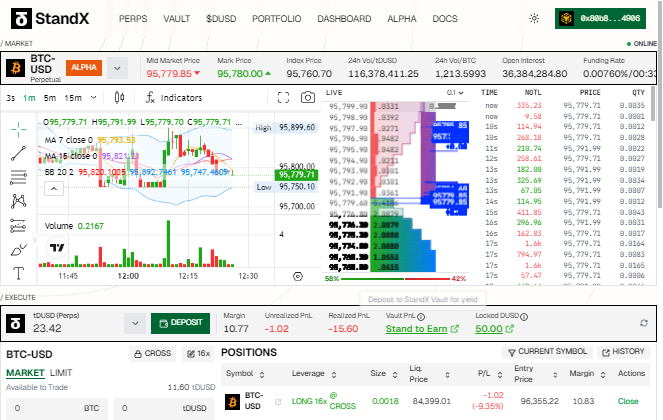Screen dimensions: 663x420
Task: Toggle the CURRENT SYMBOL filter
Action: [548, 352]
